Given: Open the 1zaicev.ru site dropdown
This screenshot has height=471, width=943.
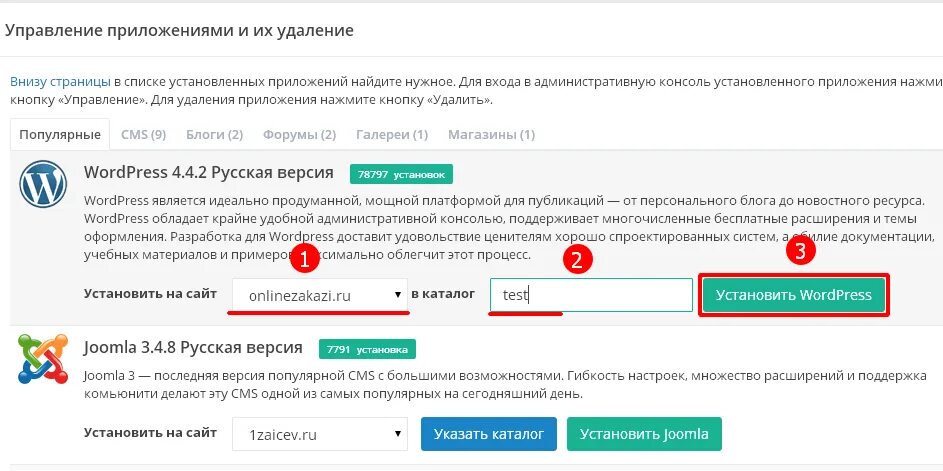Looking at the screenshot, I should click(x=320, y=434).
